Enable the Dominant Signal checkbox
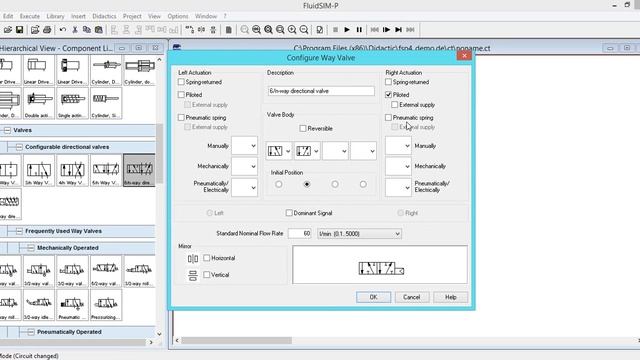 coord(289,213)
